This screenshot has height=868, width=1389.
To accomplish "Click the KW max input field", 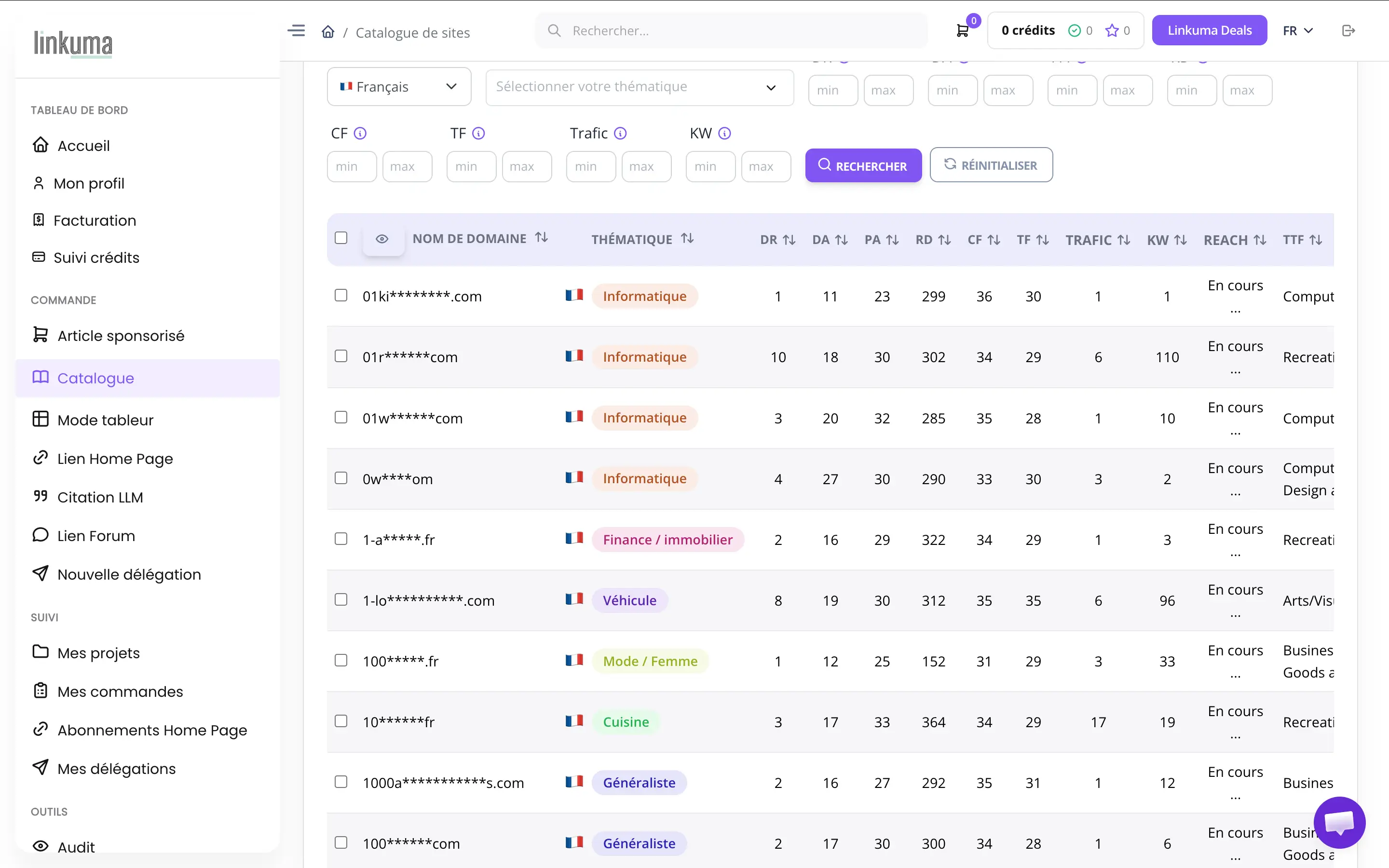I will (x=766, y=166).
